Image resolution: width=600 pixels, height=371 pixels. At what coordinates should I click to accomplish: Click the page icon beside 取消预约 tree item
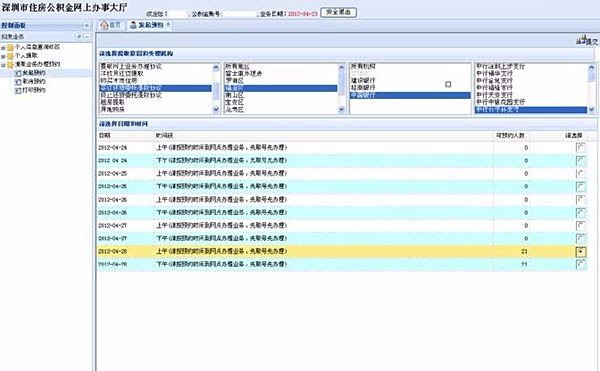click(18, 82)
